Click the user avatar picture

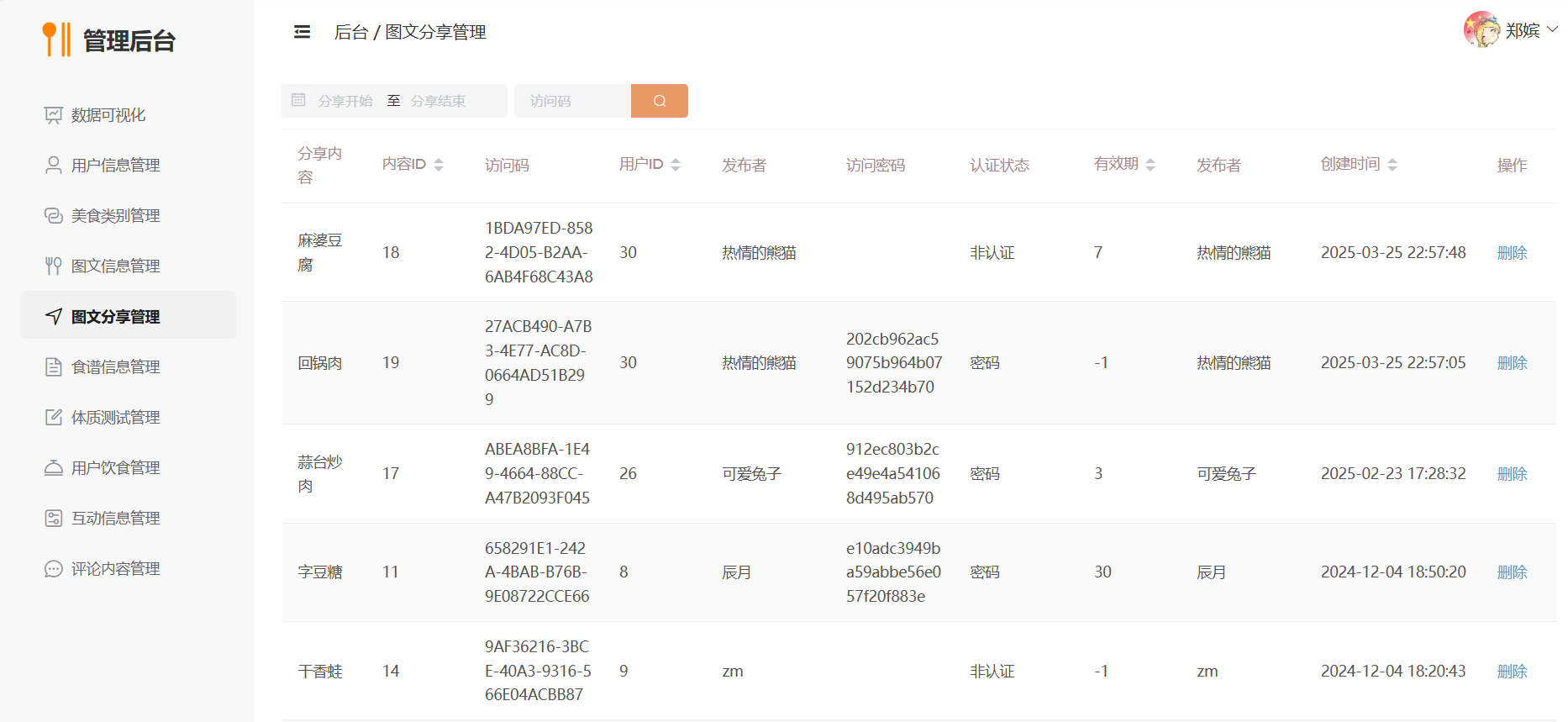pyautogui.click(x=1481, y=30)
